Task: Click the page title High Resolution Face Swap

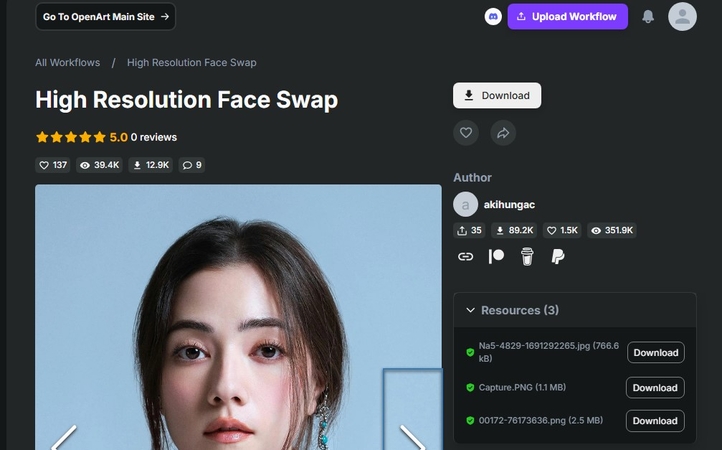Action: [x=186, y=100]
